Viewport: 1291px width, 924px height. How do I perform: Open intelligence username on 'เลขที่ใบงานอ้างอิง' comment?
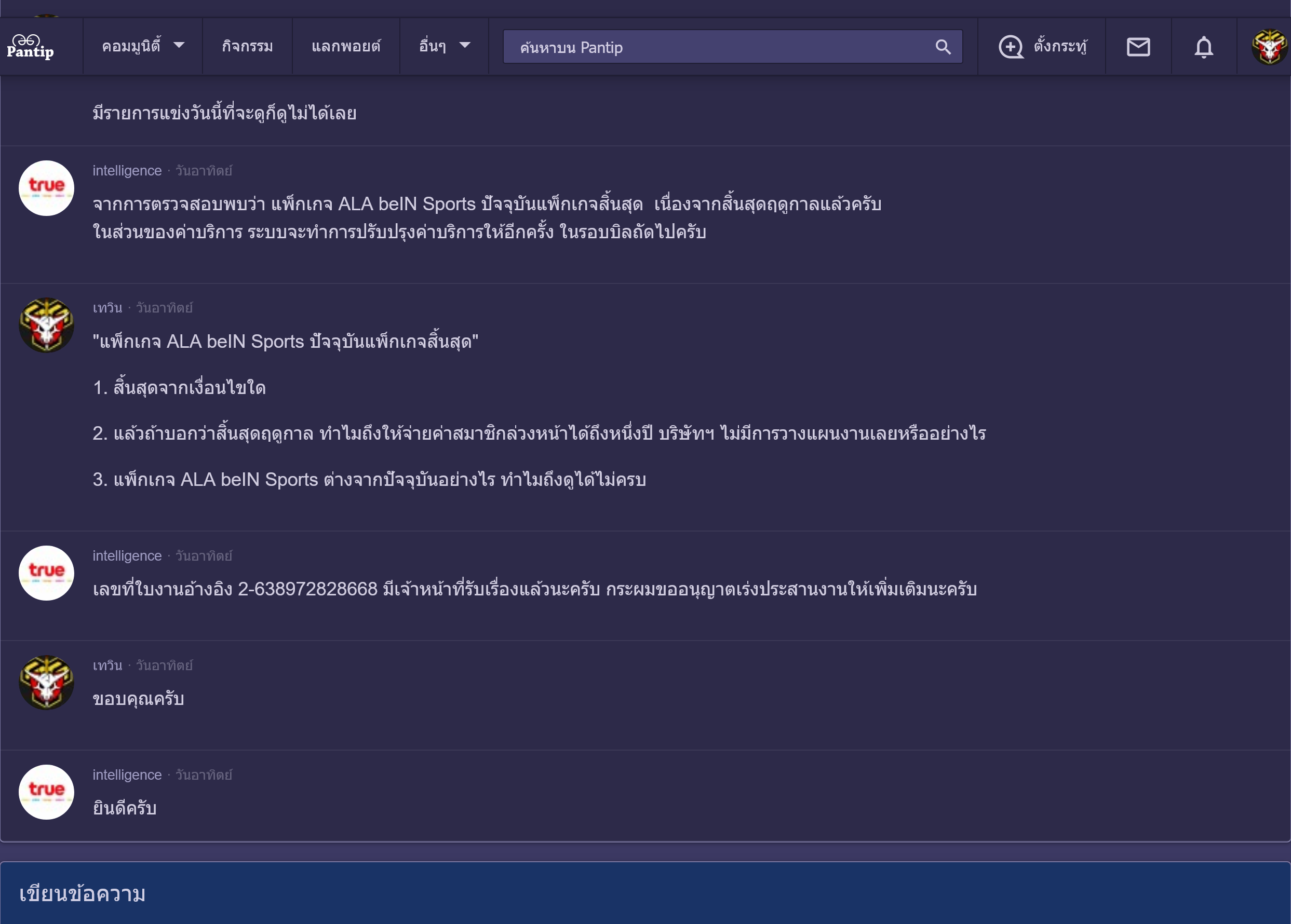(x=127, y=556)
